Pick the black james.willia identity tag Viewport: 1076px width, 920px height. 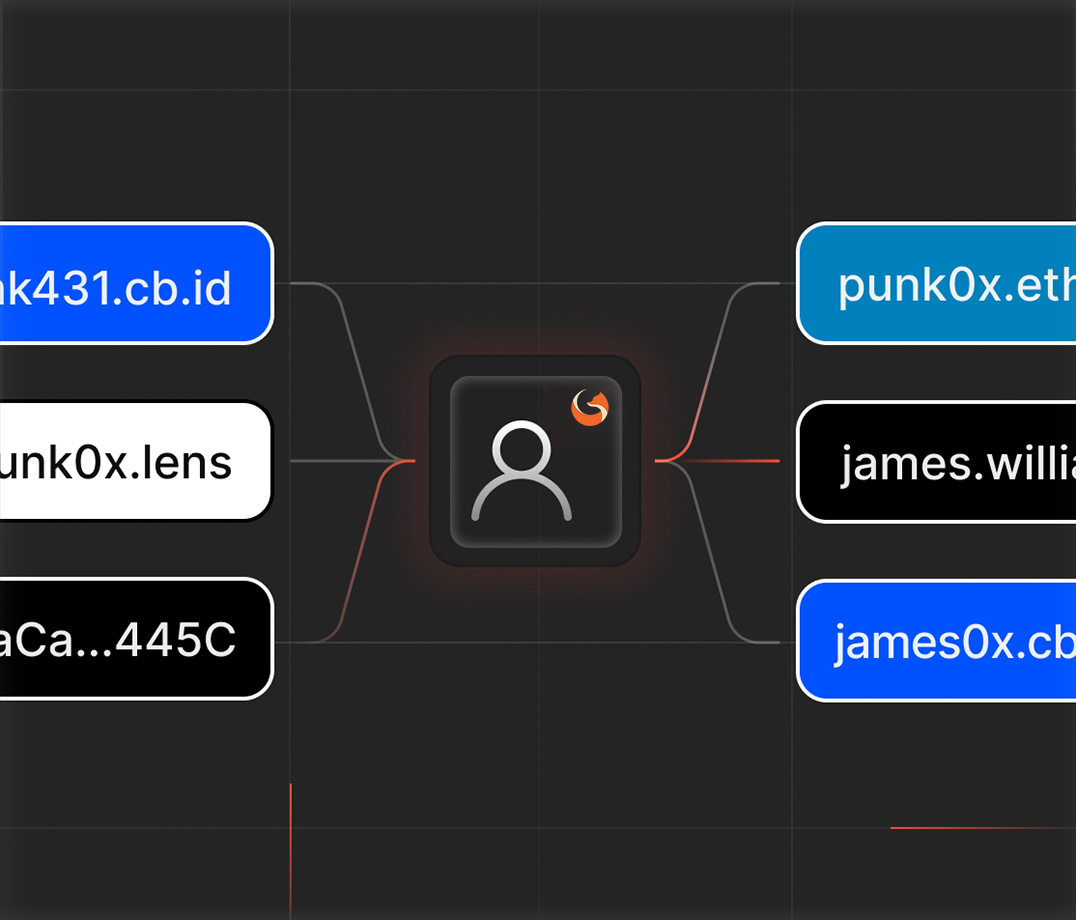[935, 462]
